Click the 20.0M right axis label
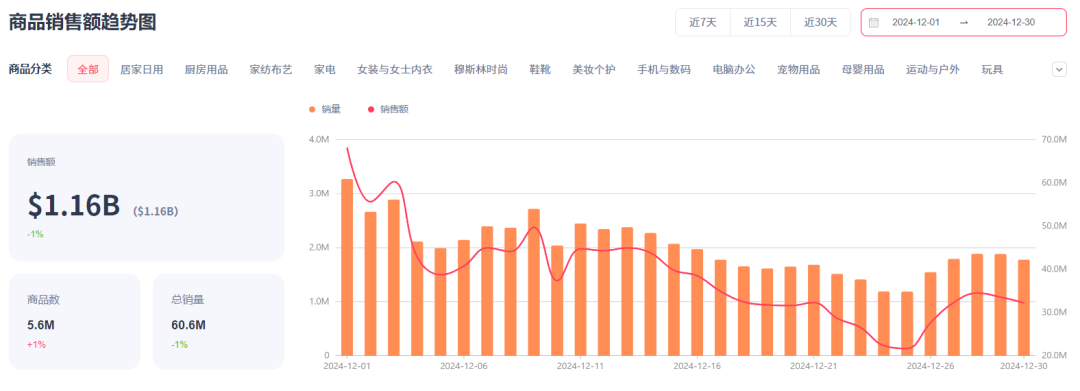Image resolution: width=1080 pixels, height=391 pixels. [1055, 355]
